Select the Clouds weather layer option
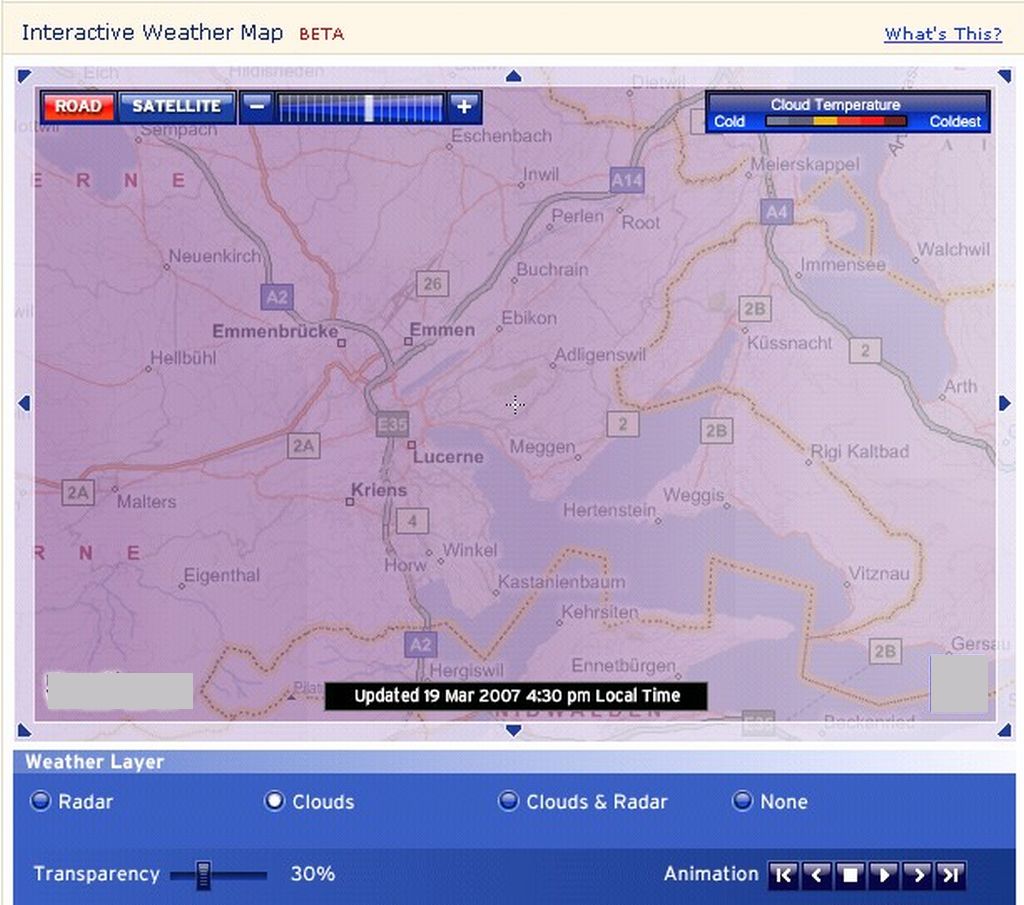Screen dimensions: 1024x905 click(x=275, y=801)
